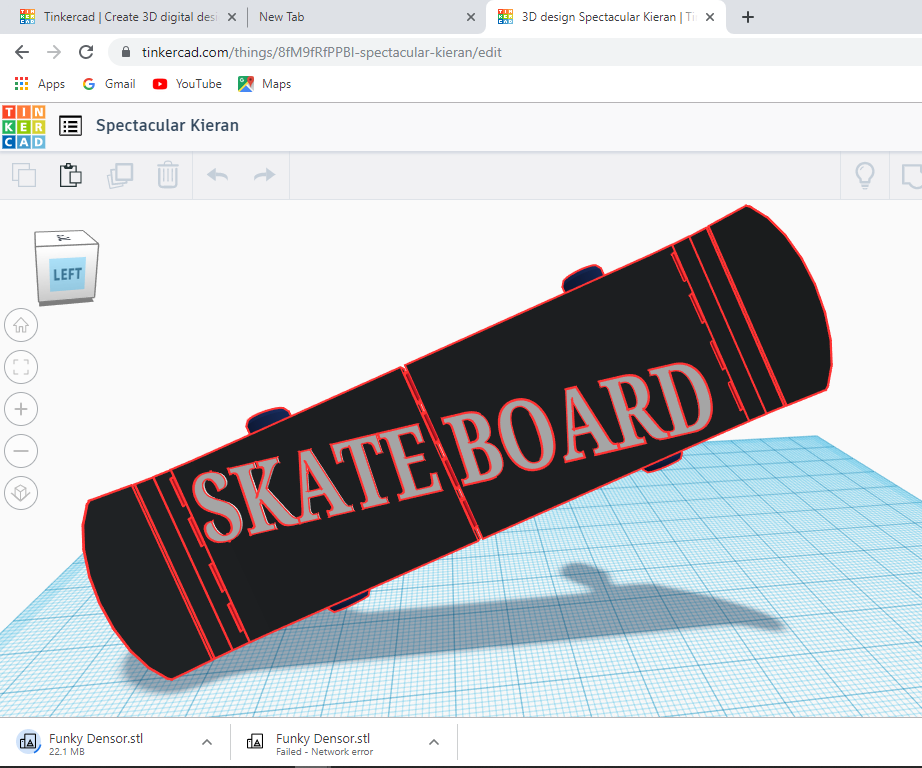Open a new browser tab with plus
922x768 pixels.
pos(748,17)
